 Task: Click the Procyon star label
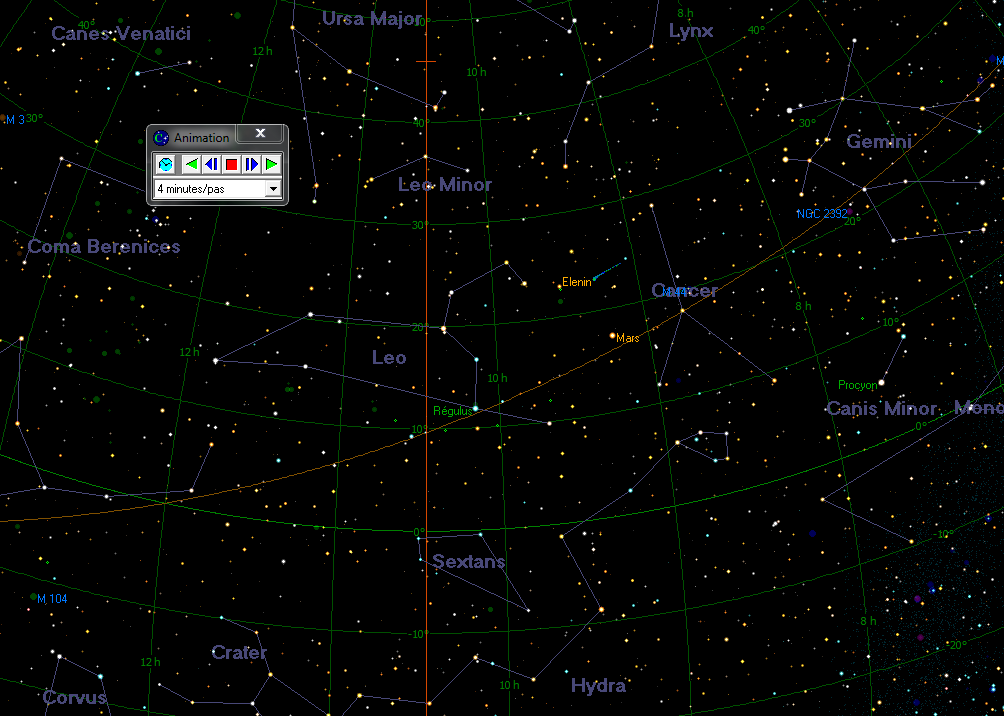858,385
